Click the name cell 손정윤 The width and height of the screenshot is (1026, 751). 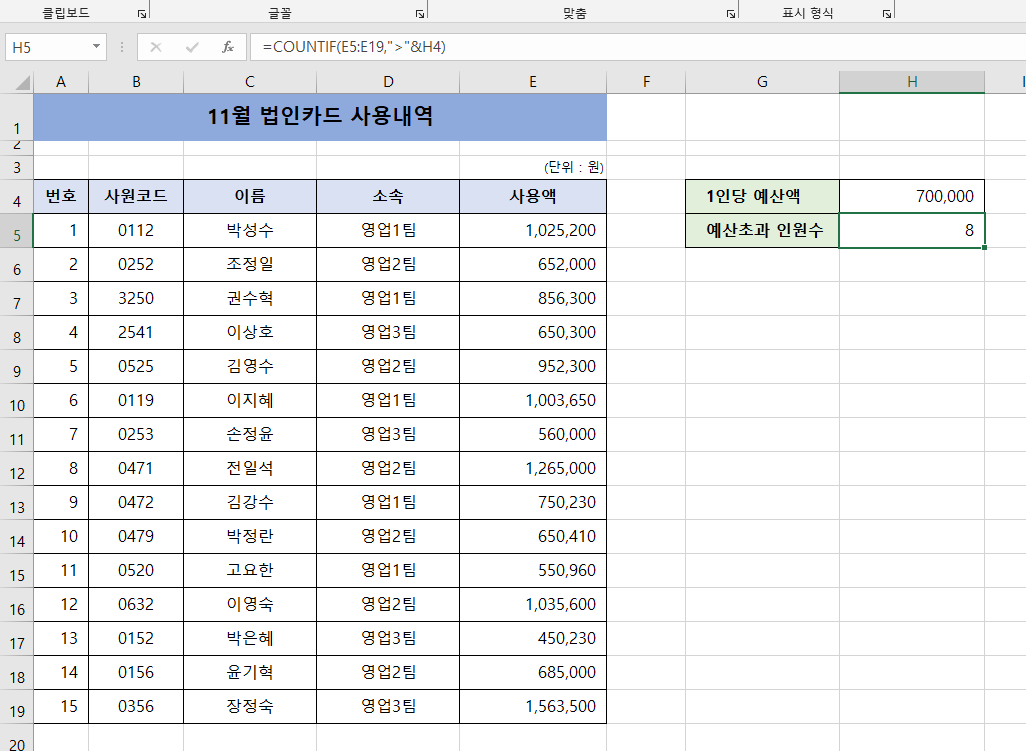coord(250,434)
